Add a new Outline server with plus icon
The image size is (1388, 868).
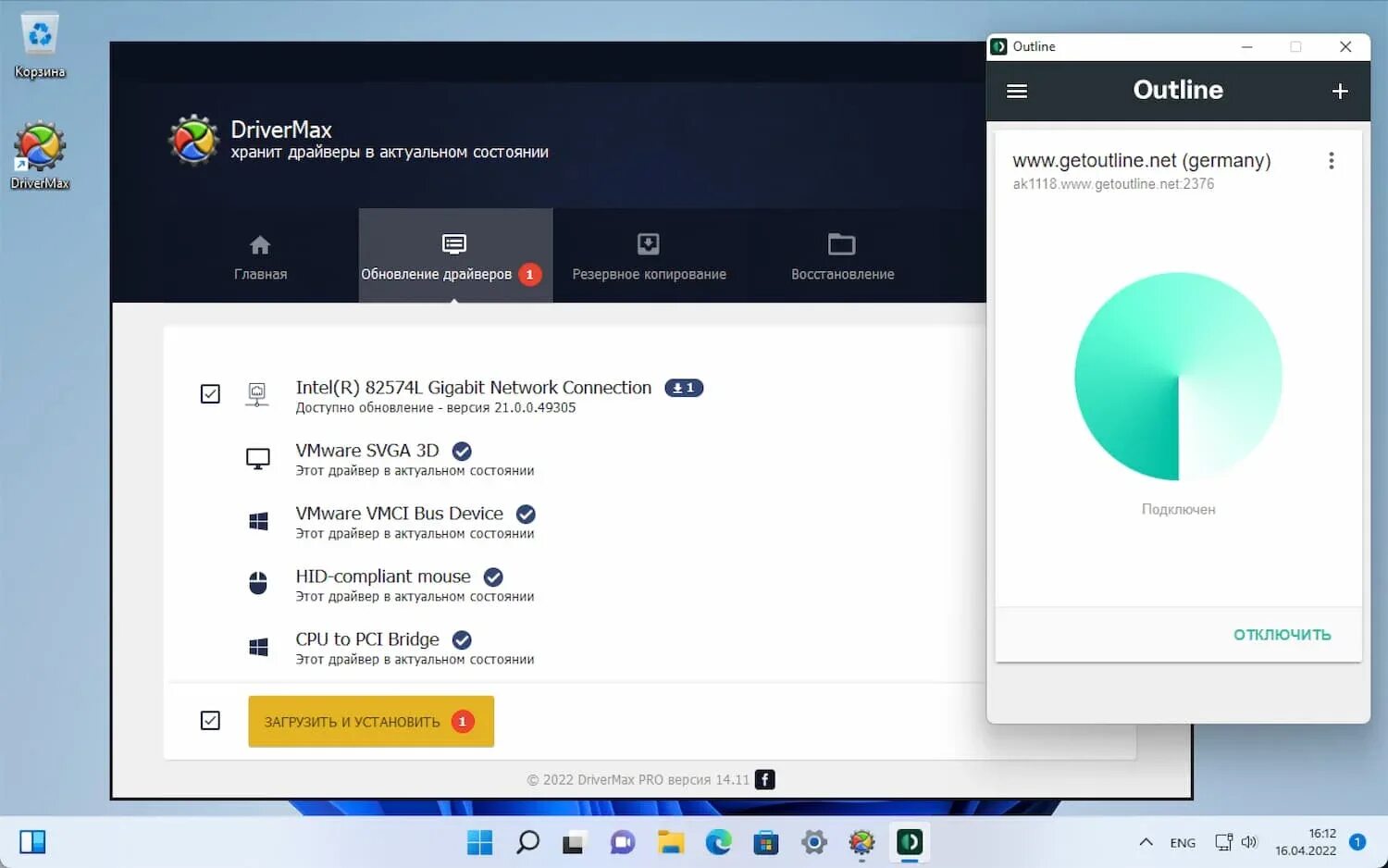coord(1340,91)
